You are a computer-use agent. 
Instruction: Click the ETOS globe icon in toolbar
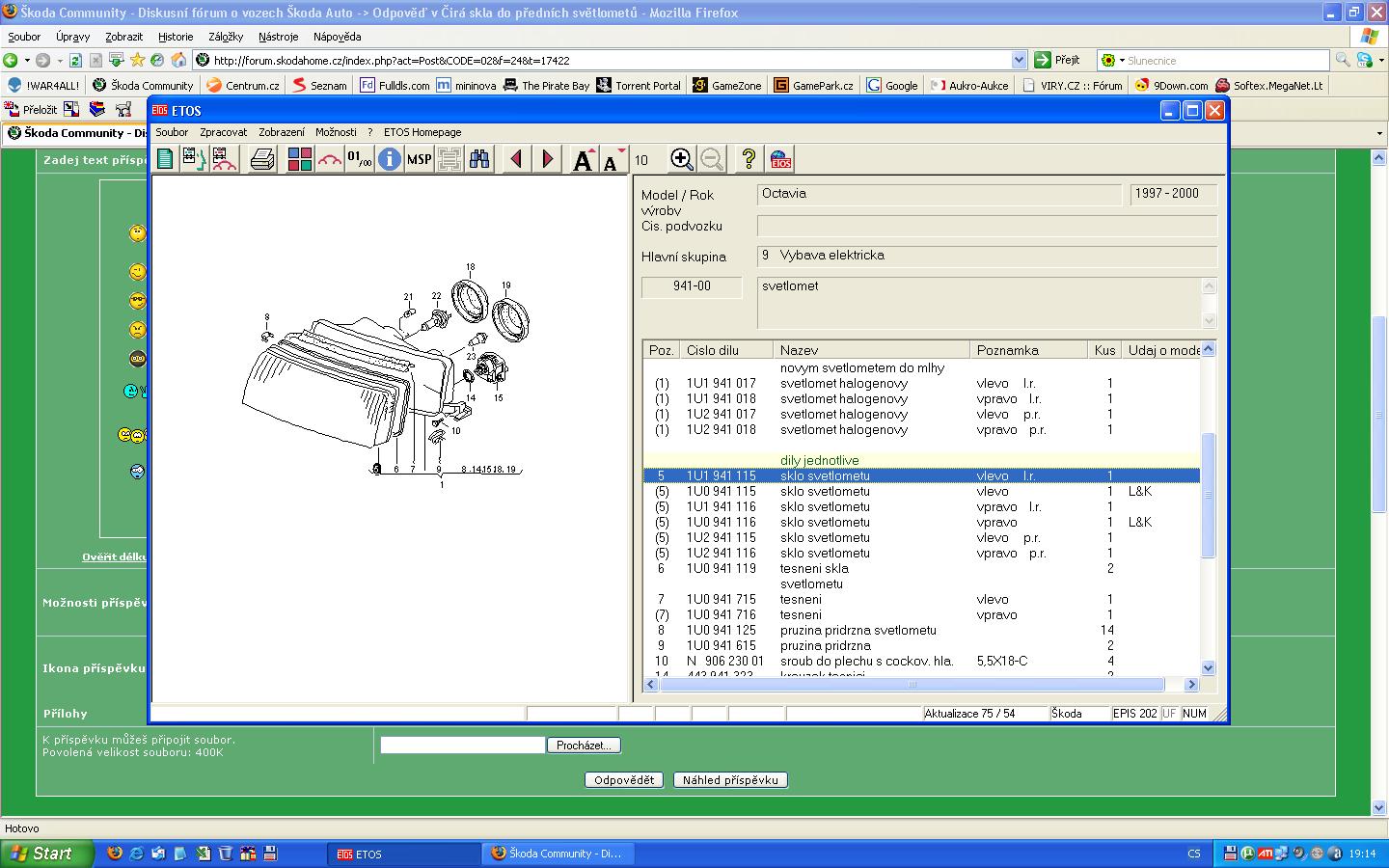[x=779, y=159]
